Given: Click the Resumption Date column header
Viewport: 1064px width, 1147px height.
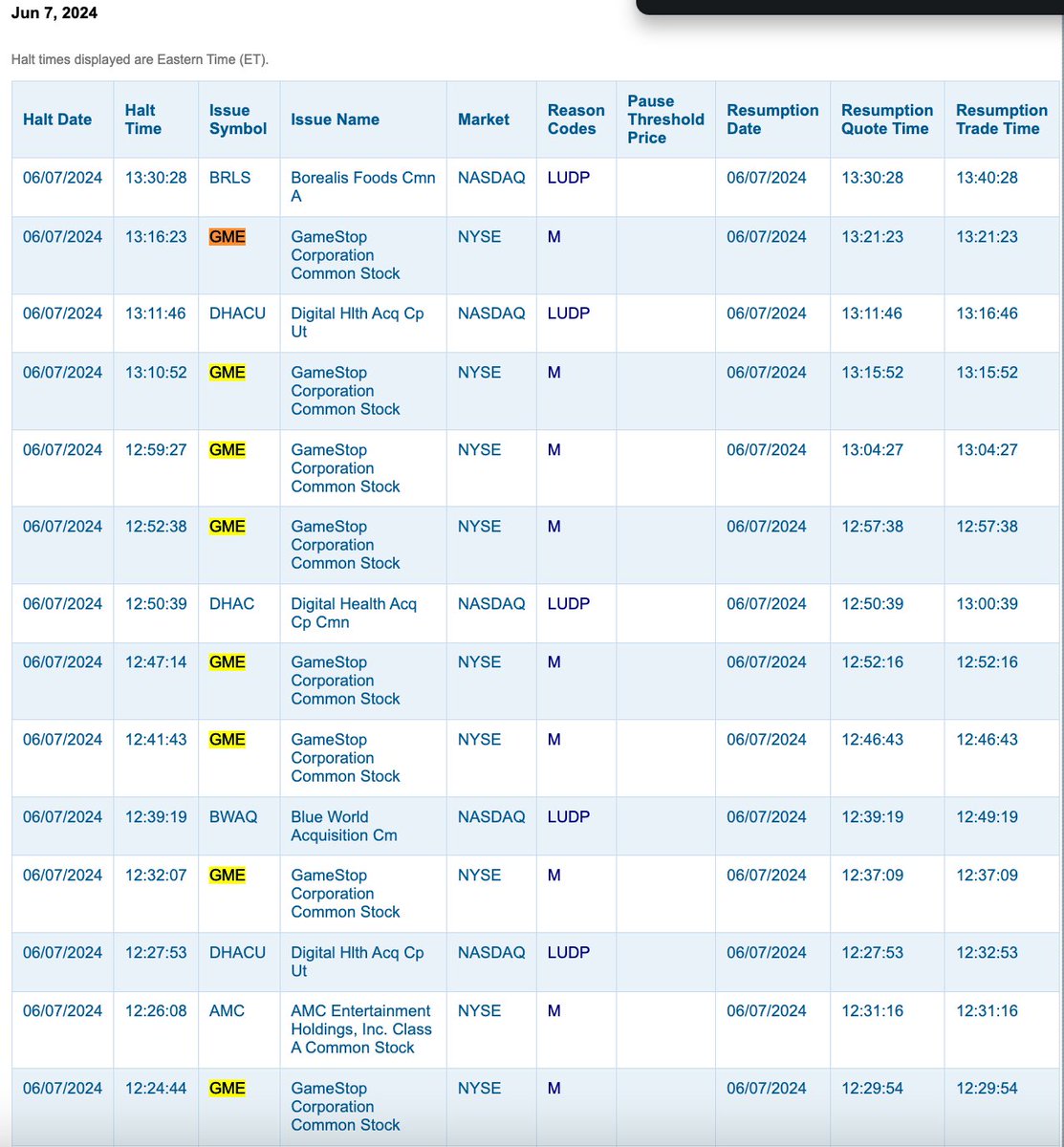Looking at the screenshot, I should click(x=772, y=119).
